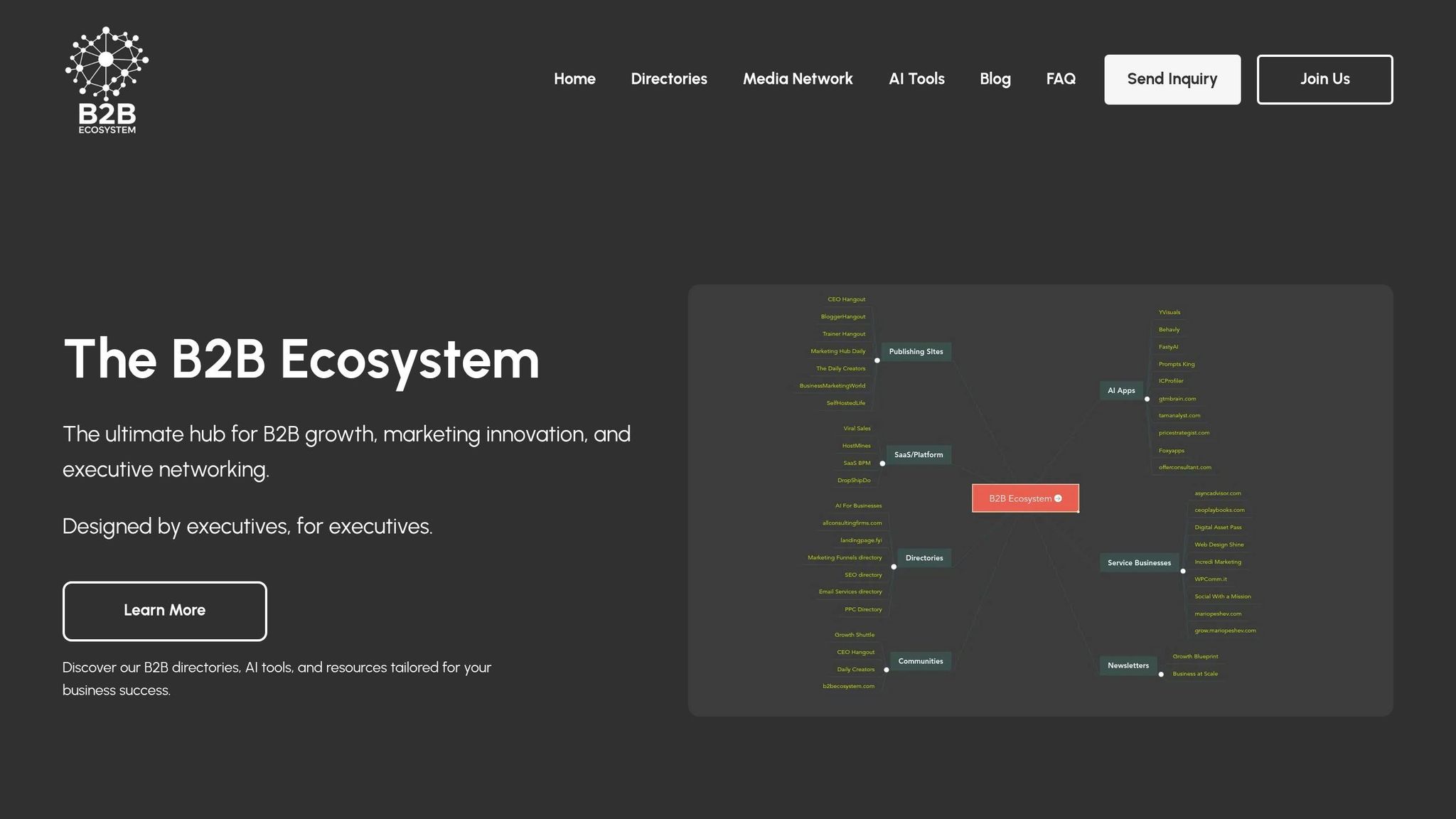
Task: Select the Directories node inside the mind map
Action: [924, 558]
